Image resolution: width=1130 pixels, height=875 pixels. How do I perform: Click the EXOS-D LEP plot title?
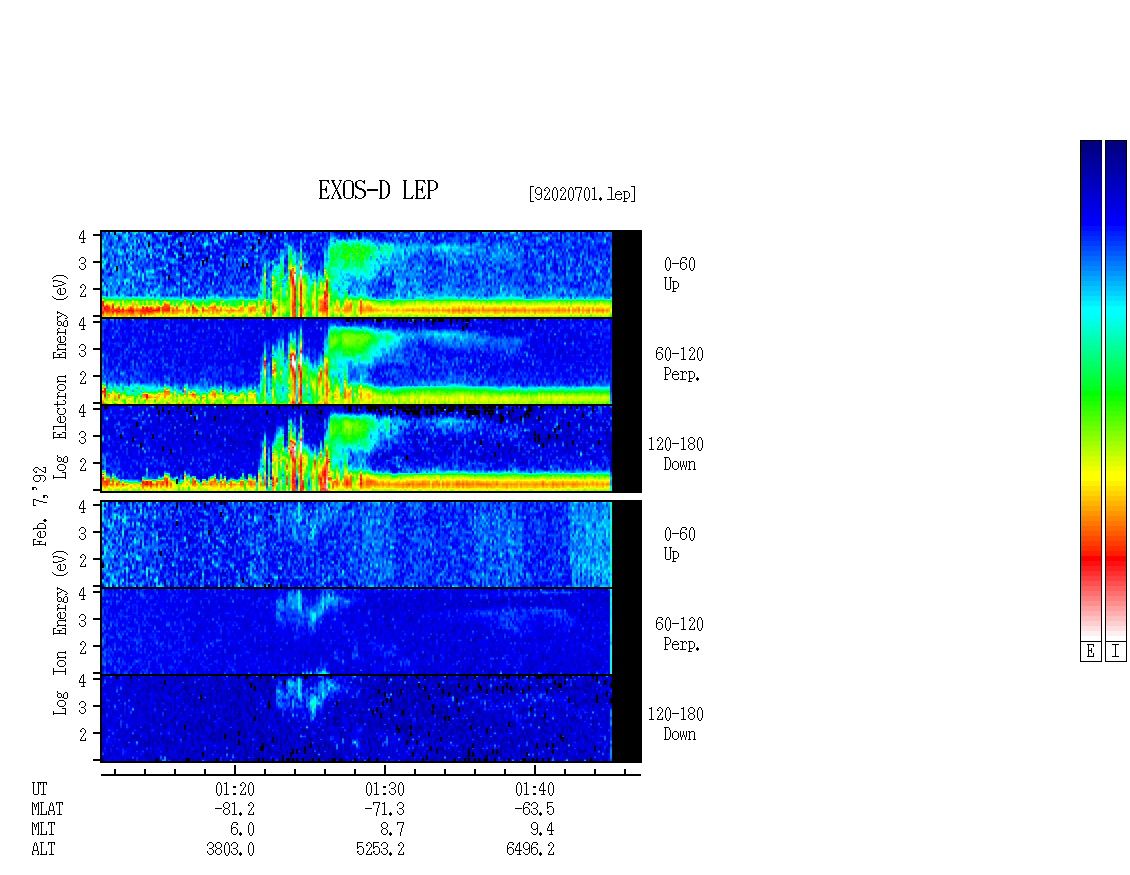pos(378,190)
